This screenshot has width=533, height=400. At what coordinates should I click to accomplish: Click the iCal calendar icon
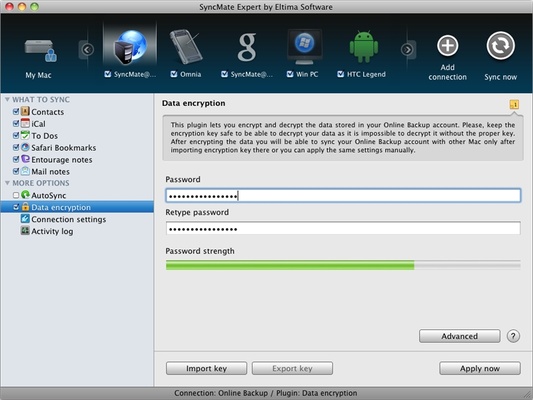(25, 123)
